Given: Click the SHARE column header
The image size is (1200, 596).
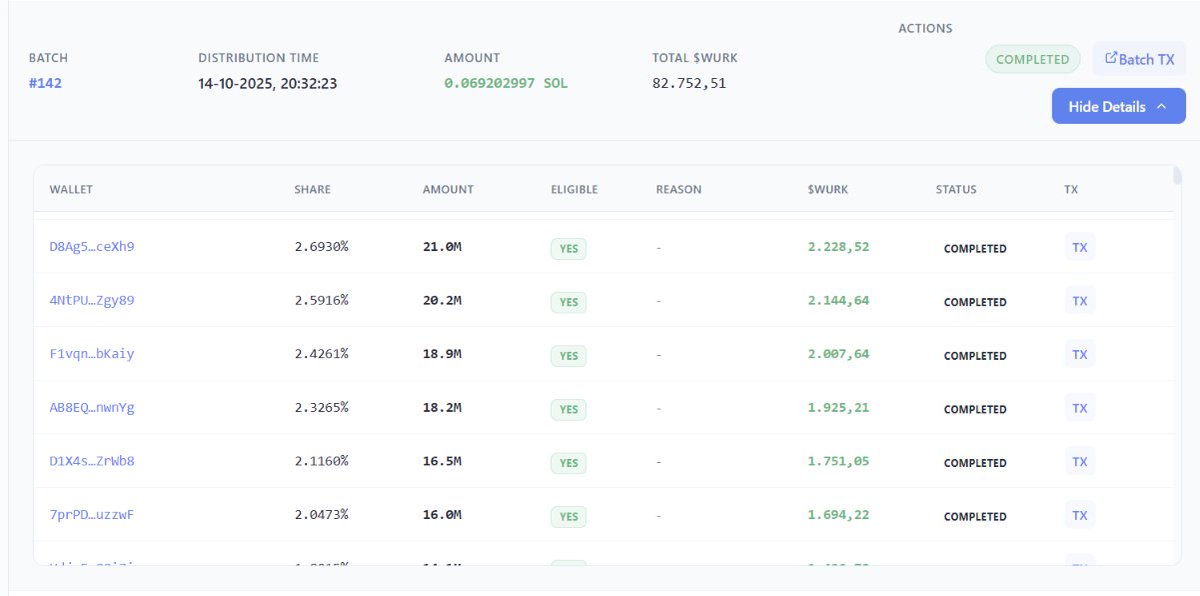Looking at the screenshot, I should click(x=312, y=189).
